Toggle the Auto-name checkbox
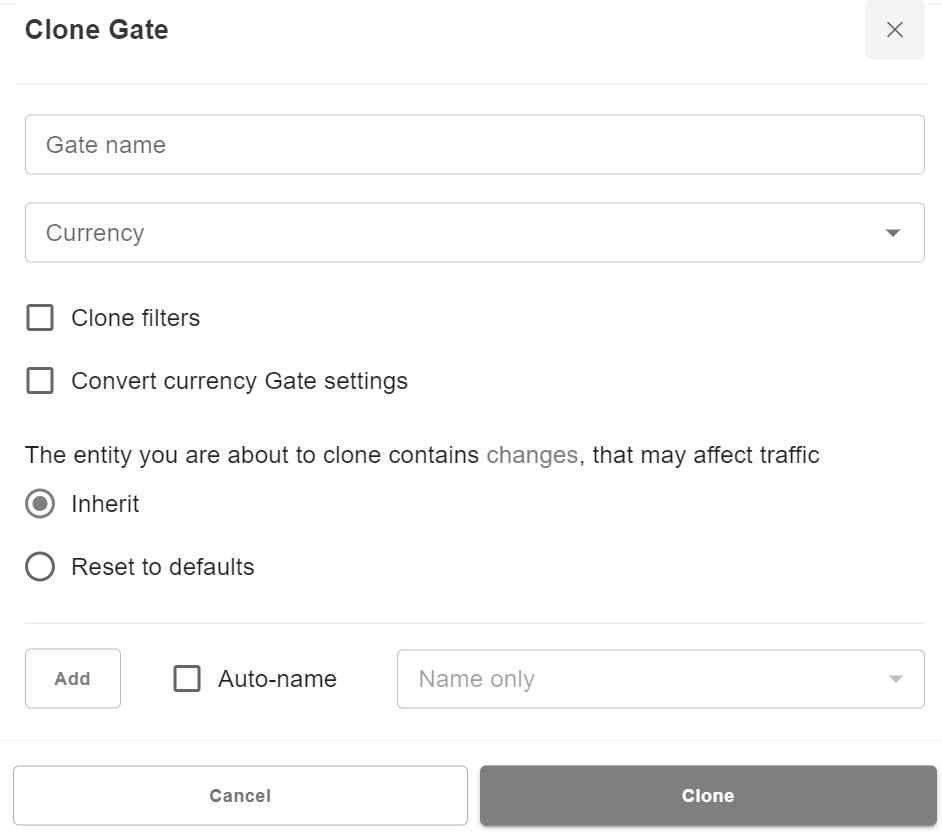The width and height of the screenshot is (942, 839). [187, 679]
